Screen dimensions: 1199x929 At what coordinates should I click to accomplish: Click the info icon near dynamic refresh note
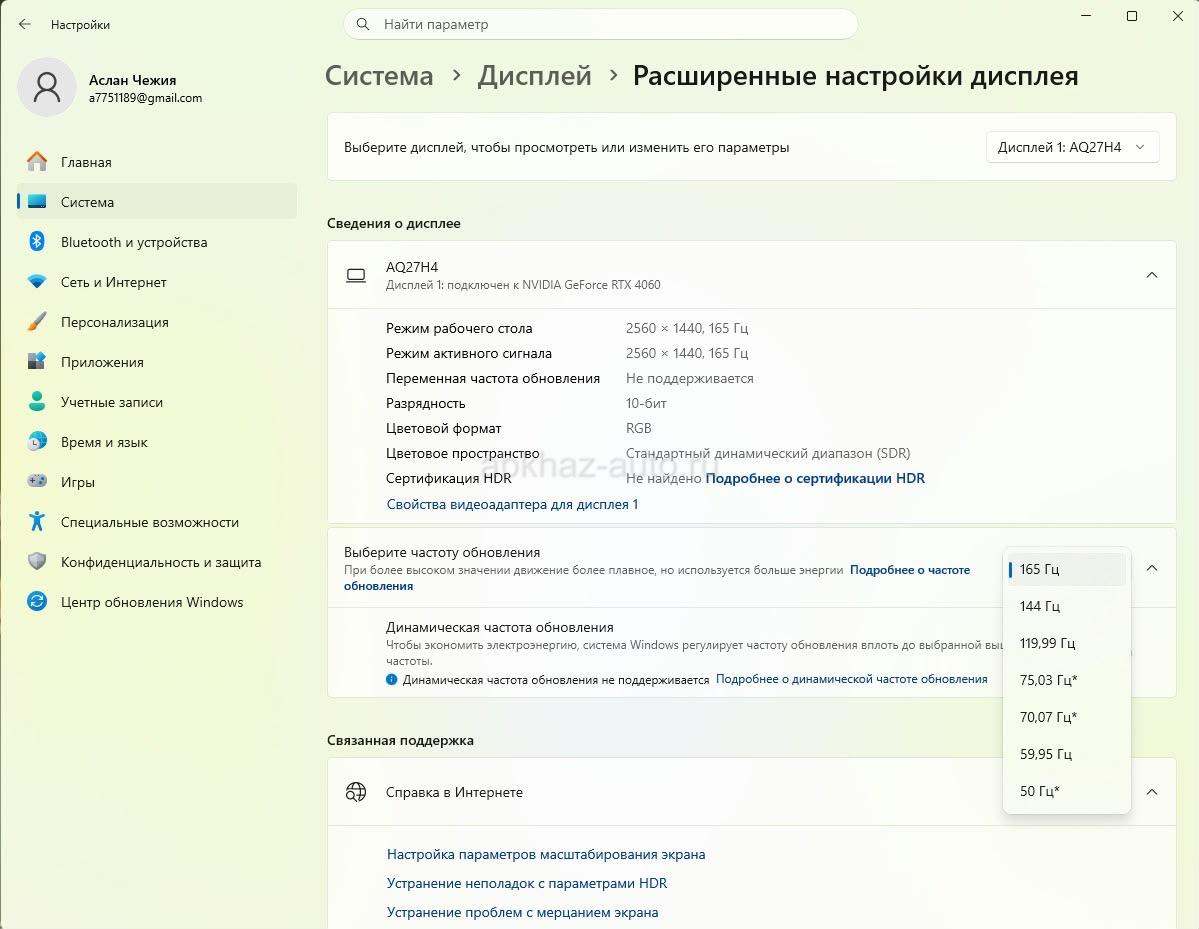click(x=392, y=679)
